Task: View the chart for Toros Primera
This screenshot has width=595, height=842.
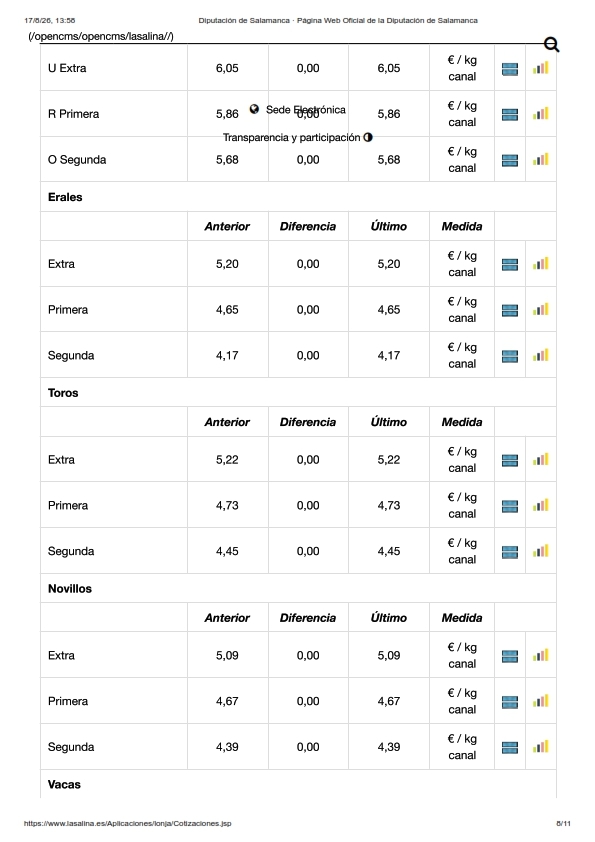Action: 541,505
